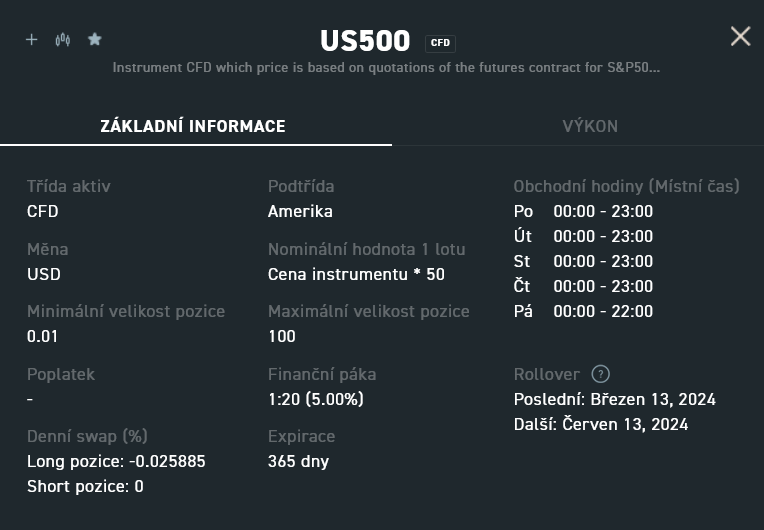Click the Pá trading hours row

coord(583,311)
